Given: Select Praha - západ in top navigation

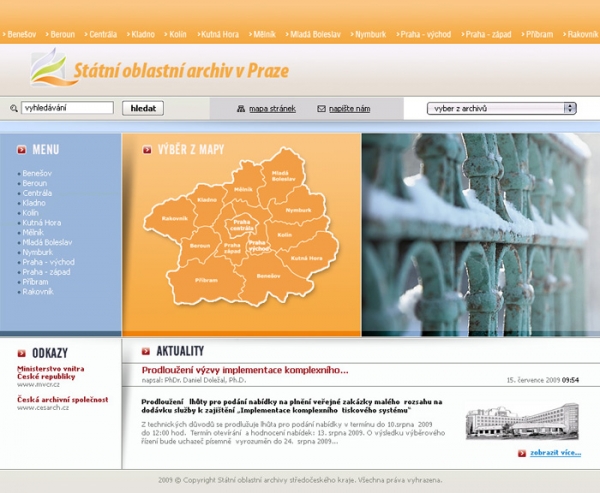Looking at the screenshot, I should tap(488, 34).
